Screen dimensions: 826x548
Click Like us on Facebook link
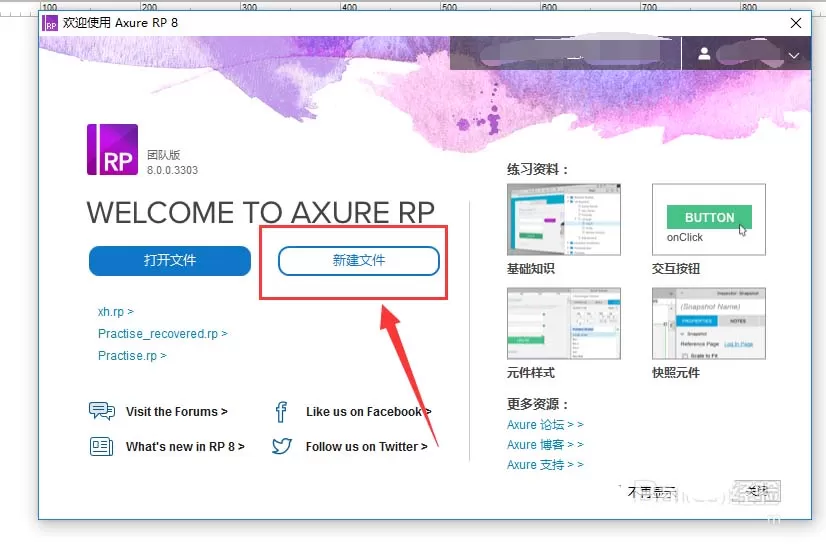(x=368, y=412)
